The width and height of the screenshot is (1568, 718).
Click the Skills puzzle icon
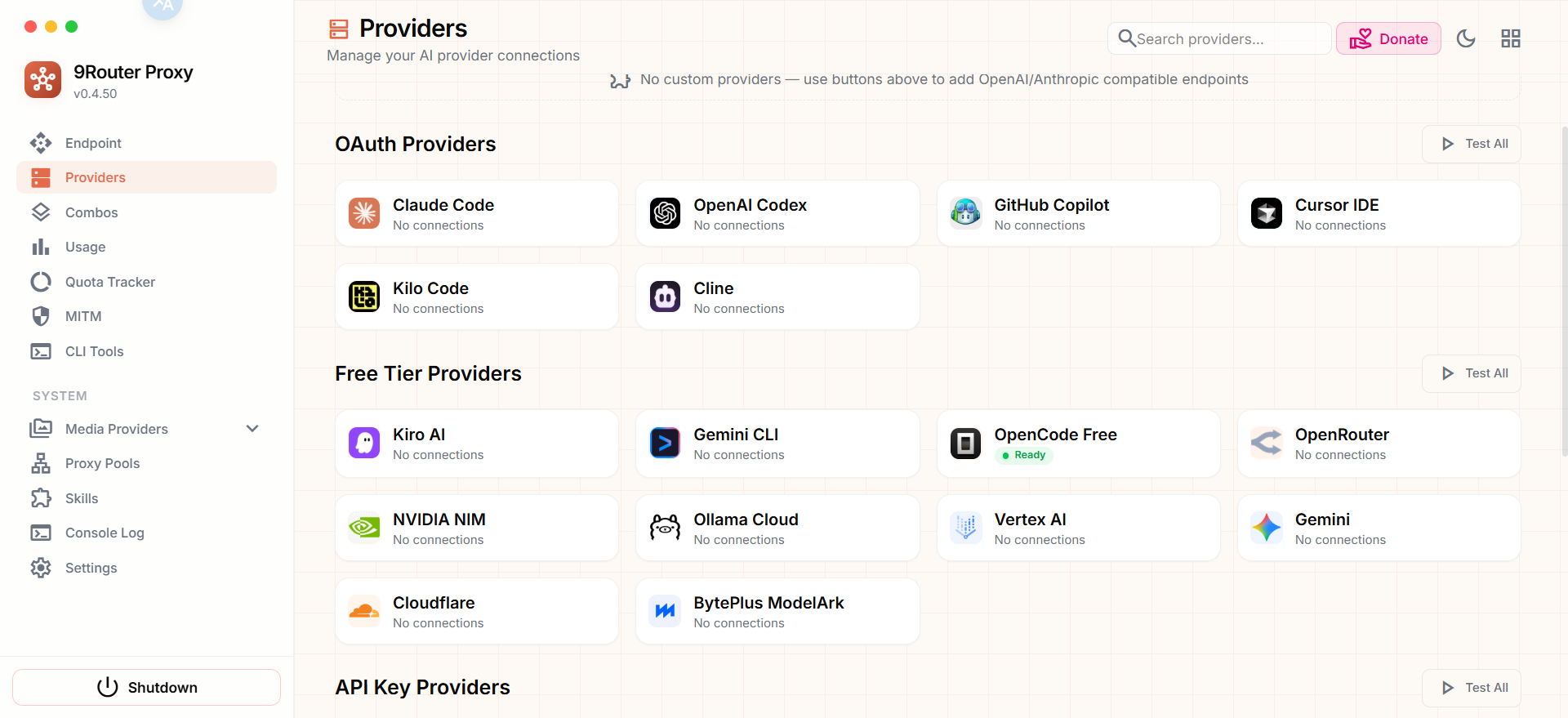(41, 498)
